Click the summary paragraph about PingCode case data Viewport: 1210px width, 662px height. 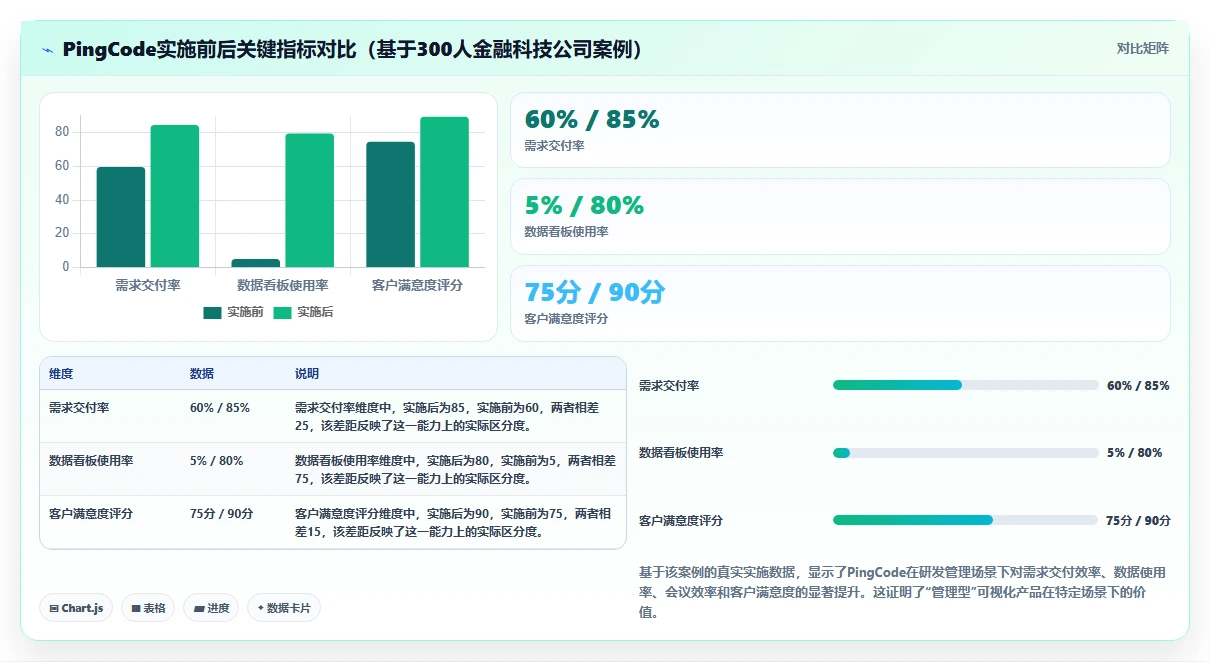[902, 593]
